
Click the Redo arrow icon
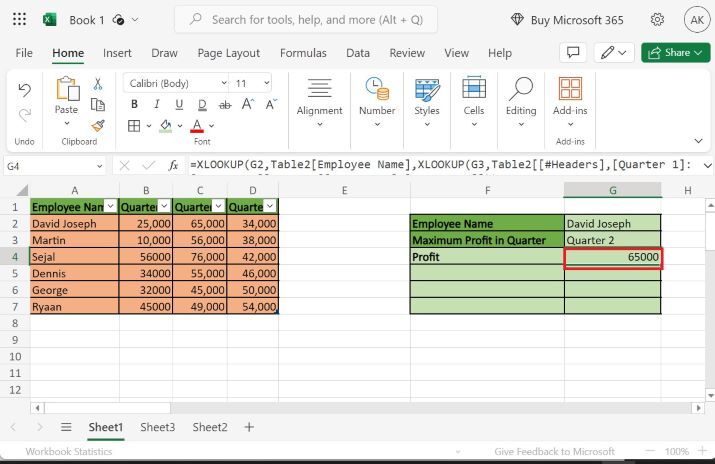(24, 115)
